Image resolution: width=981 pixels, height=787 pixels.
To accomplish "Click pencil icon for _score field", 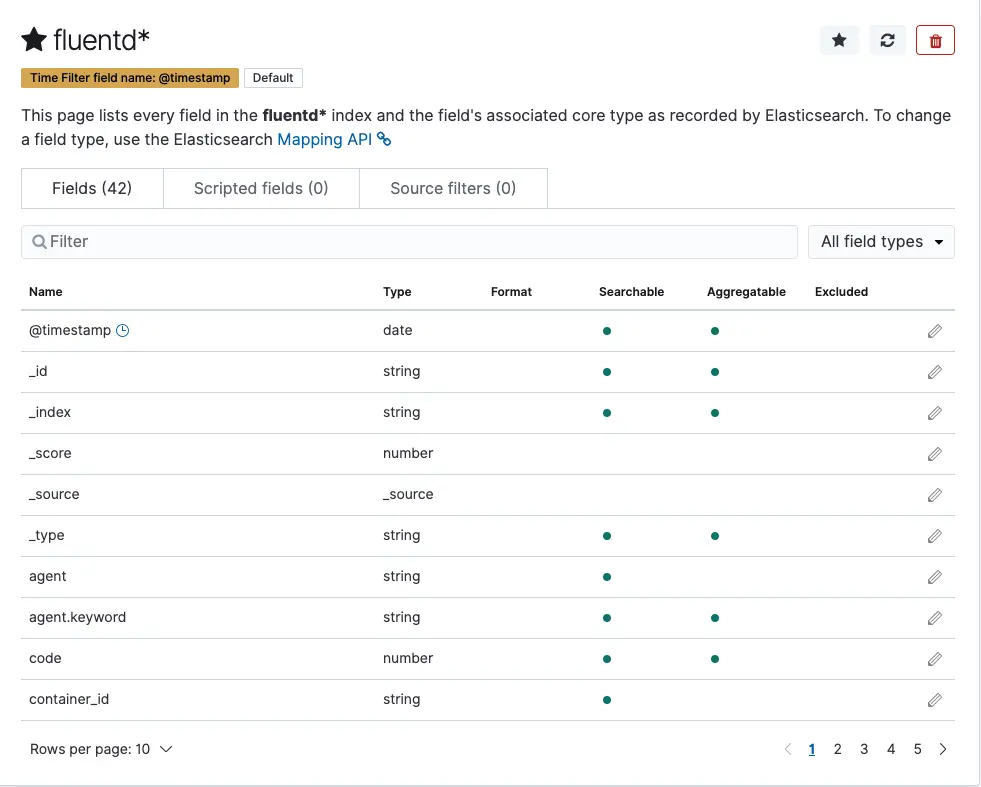I will (x=935, y=454).
